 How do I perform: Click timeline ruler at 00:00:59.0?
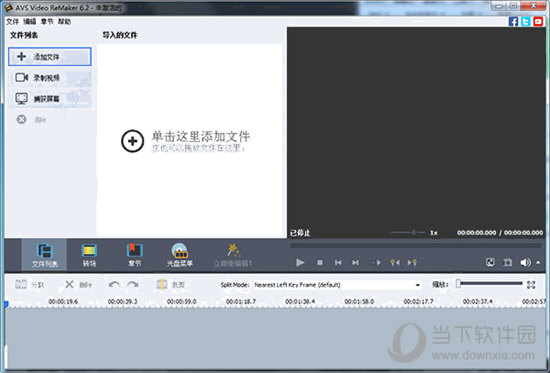pos(181,301)
